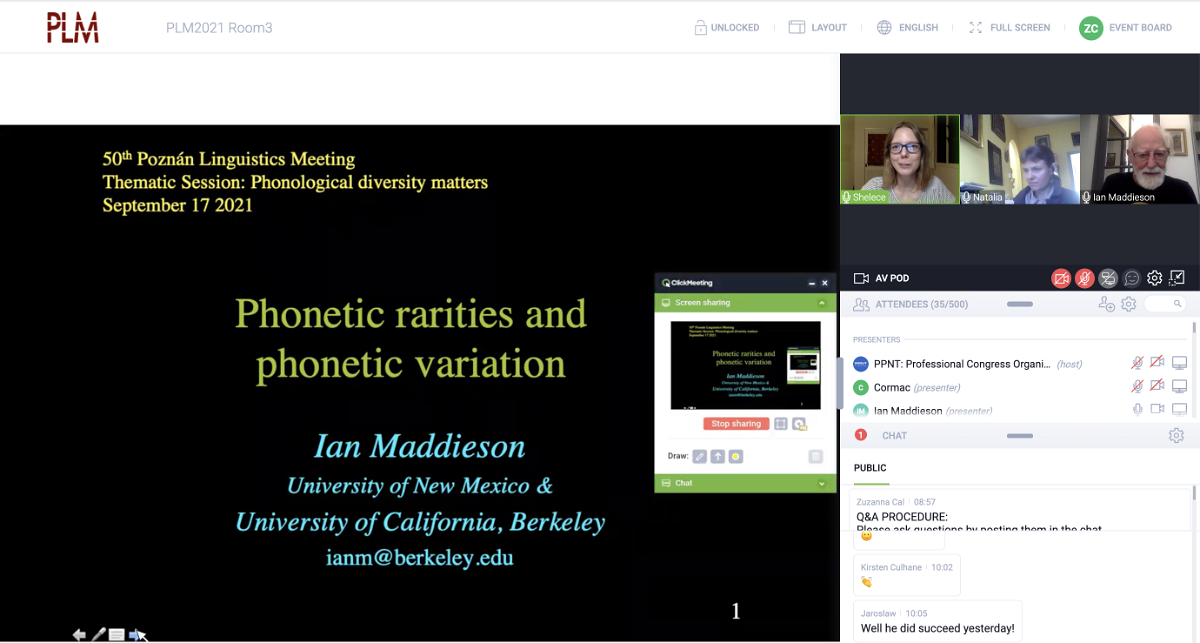1200x643 pixels.
Task: Open the ENGLISH language selector
Action: [907, 28]
